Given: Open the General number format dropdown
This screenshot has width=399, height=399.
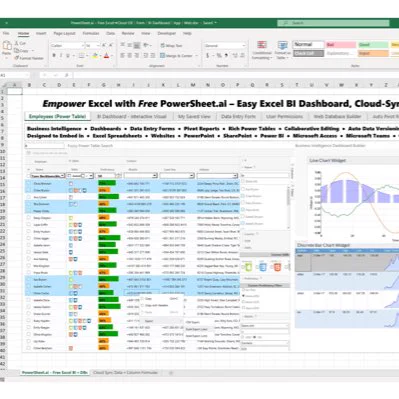Looking at the screenshot, I should 244,46.
